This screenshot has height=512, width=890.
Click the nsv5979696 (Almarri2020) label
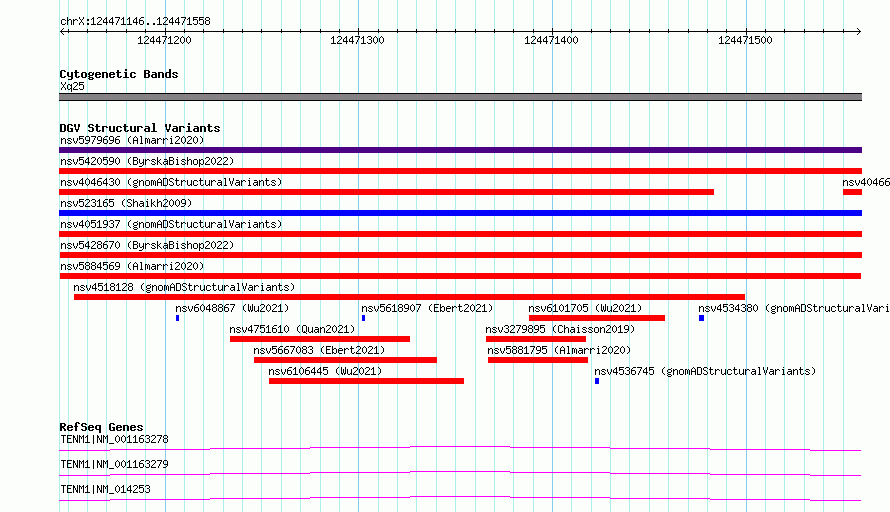click(x=132, y=140)
